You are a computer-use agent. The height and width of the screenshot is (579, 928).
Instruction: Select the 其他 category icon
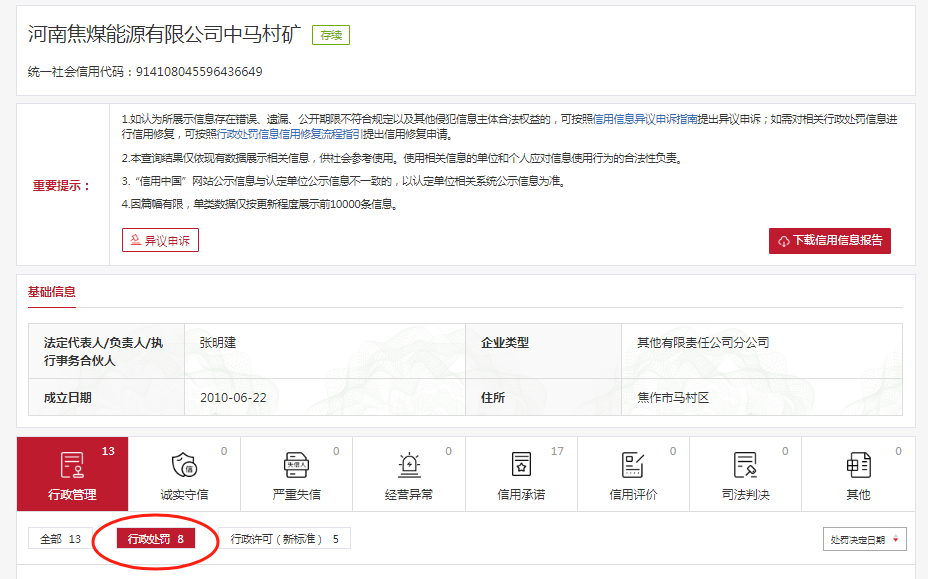point(857,474)
